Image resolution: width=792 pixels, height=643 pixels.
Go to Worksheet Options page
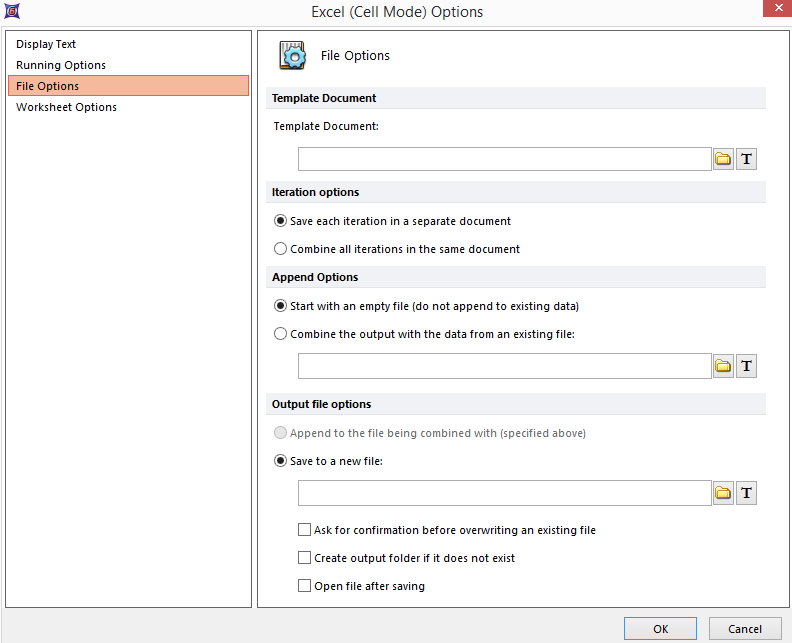coord(66,107)
